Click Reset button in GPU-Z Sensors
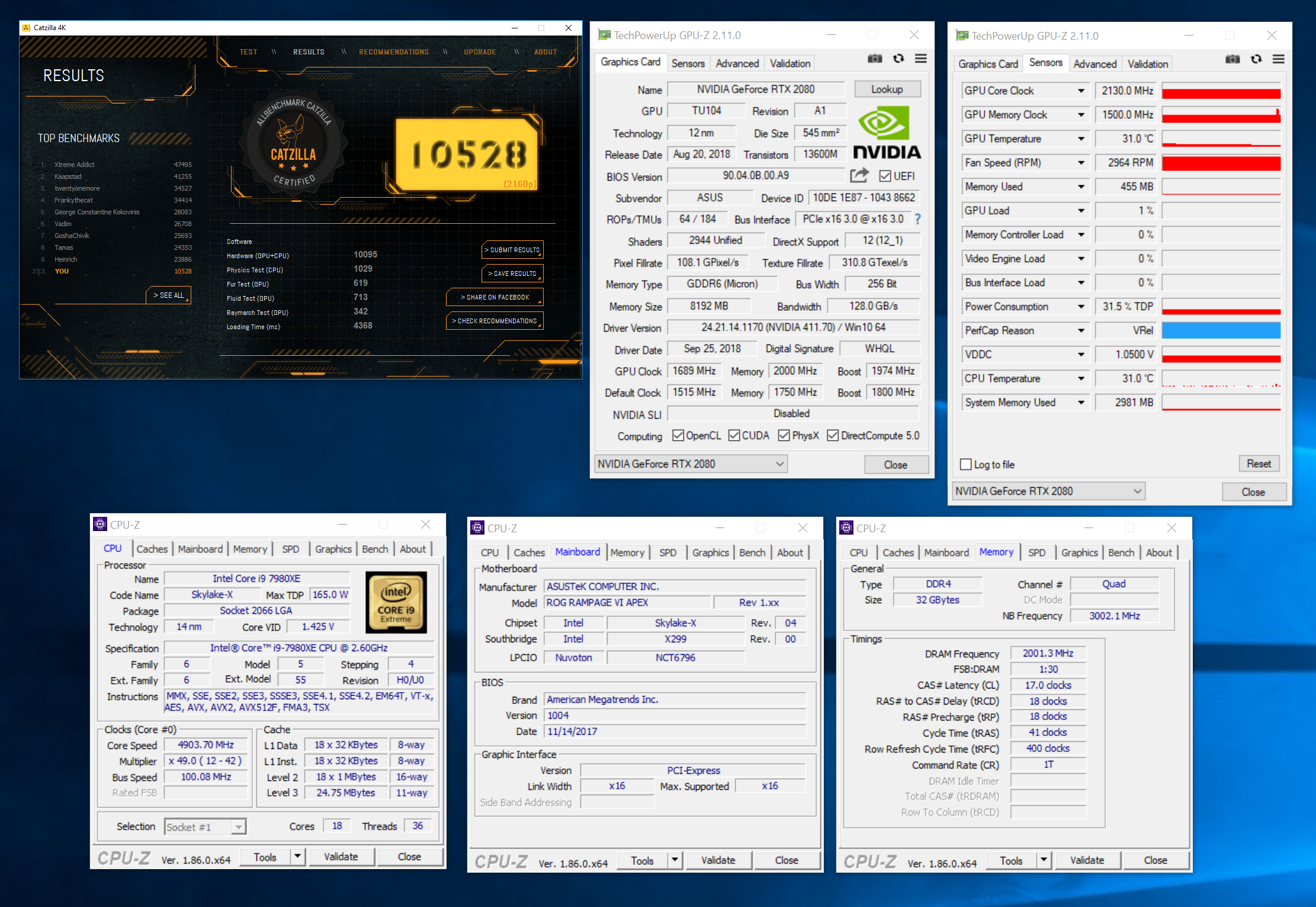Image resolution: width=1316 pixels, height=907 pixels. (x=1259, y=464)
